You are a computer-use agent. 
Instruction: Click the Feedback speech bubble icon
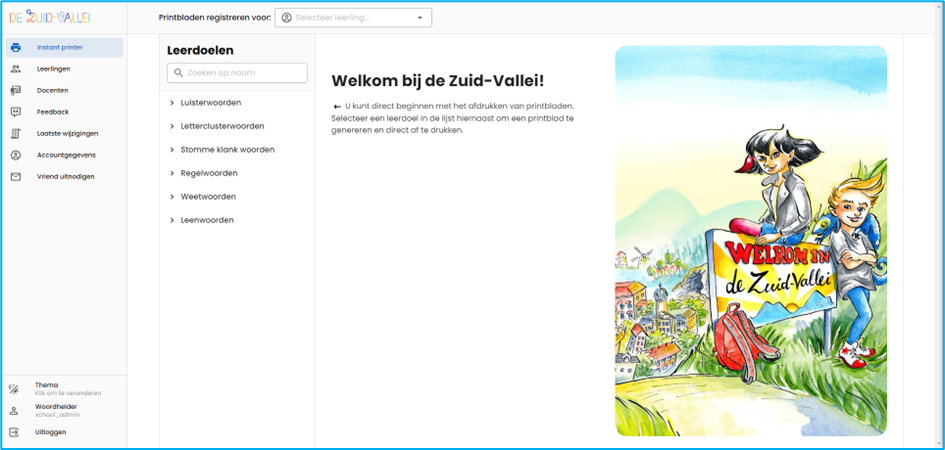pyautogui.click(x=16, y=112)
